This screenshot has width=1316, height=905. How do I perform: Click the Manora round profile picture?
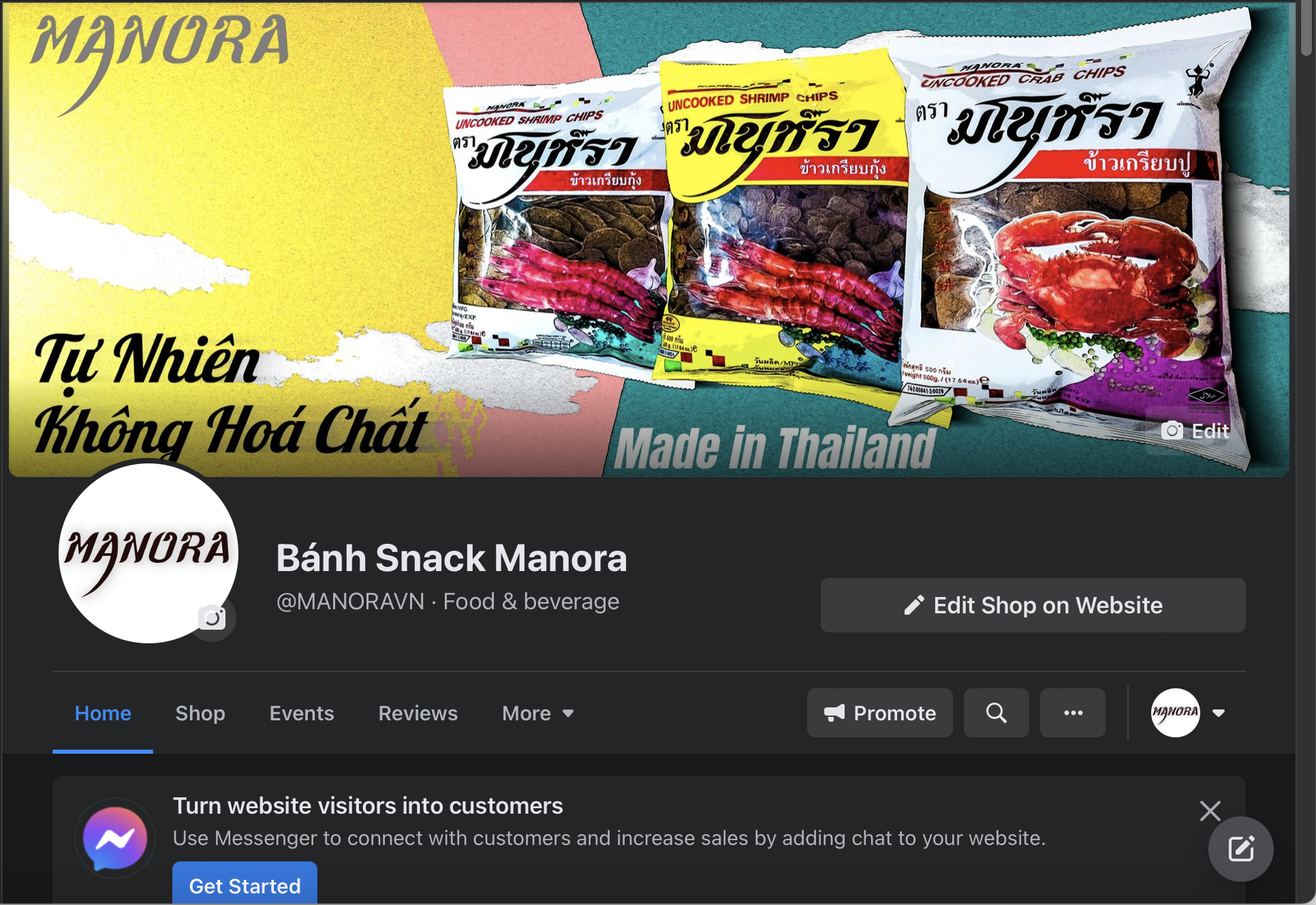pyautogui.click(x=148, y=553)
